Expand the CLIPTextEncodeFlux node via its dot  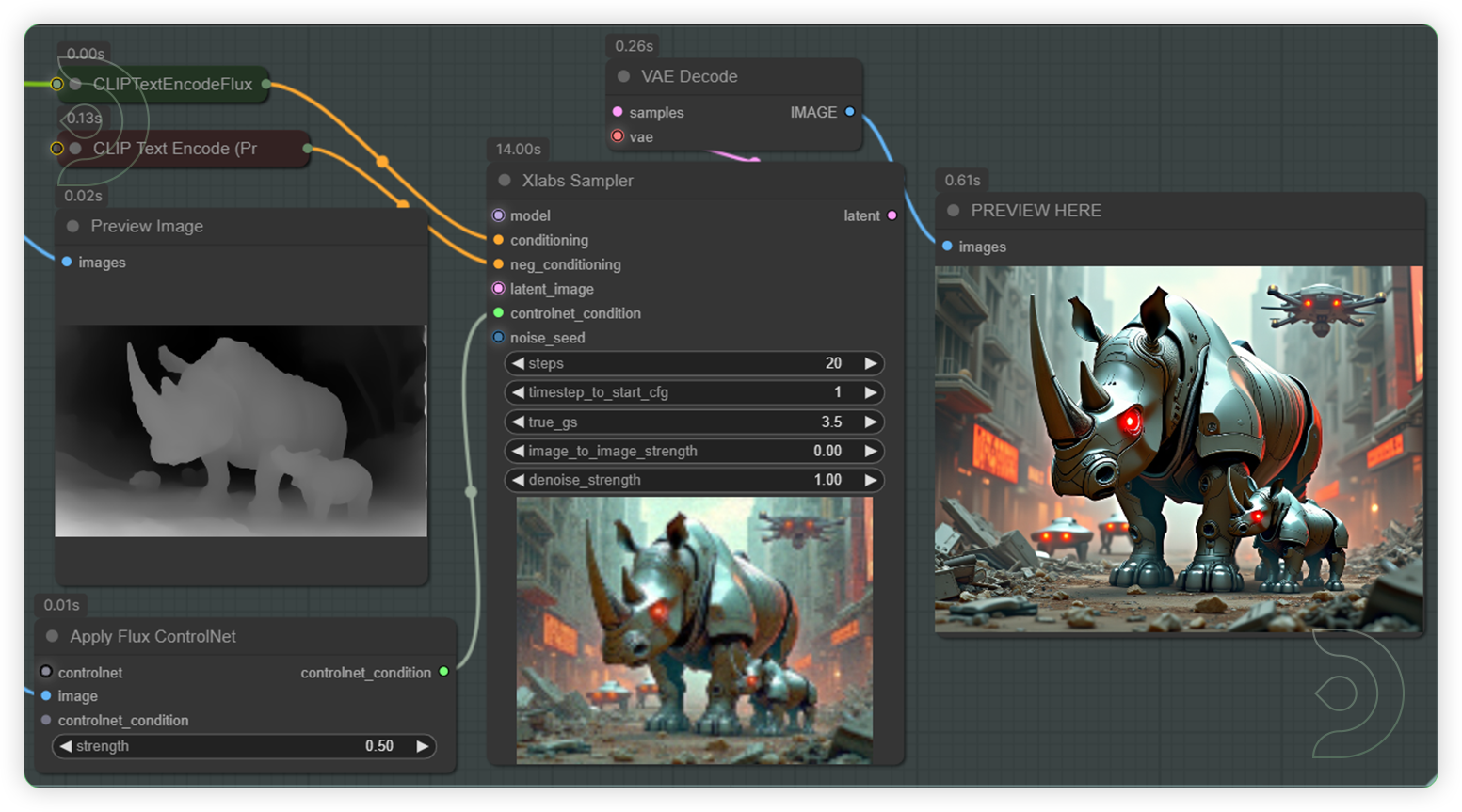point(75,85)
